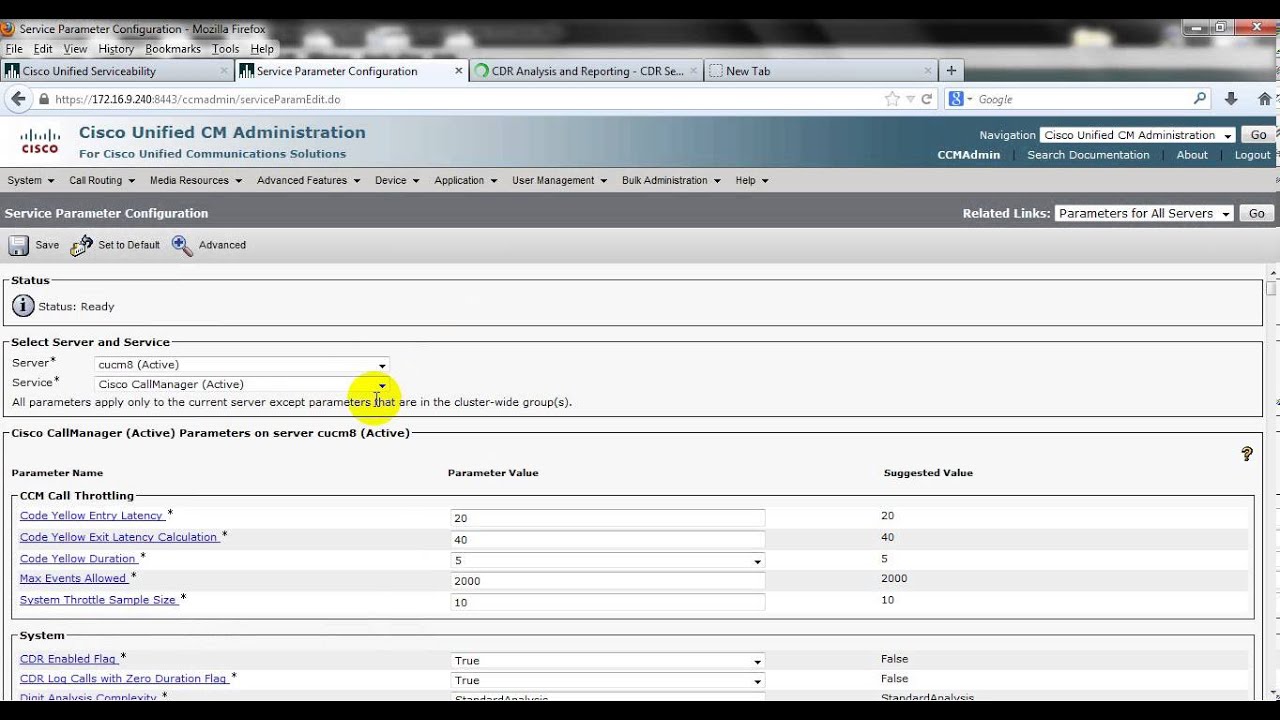This screenshot has height=720, width=1280.
Task: Click the Cisco logo
Action: [x=40, y=141]
